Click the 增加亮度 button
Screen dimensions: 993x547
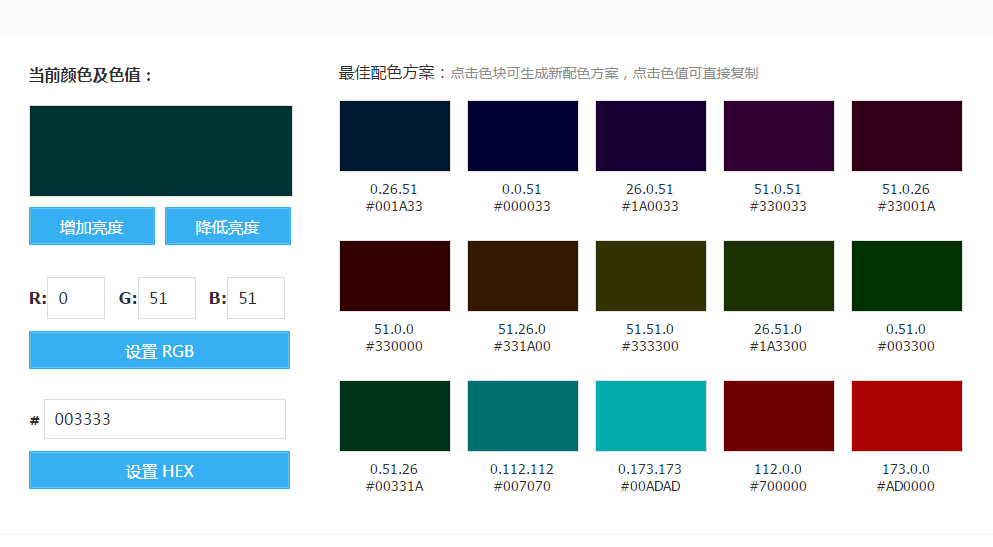tap(92, 226)
